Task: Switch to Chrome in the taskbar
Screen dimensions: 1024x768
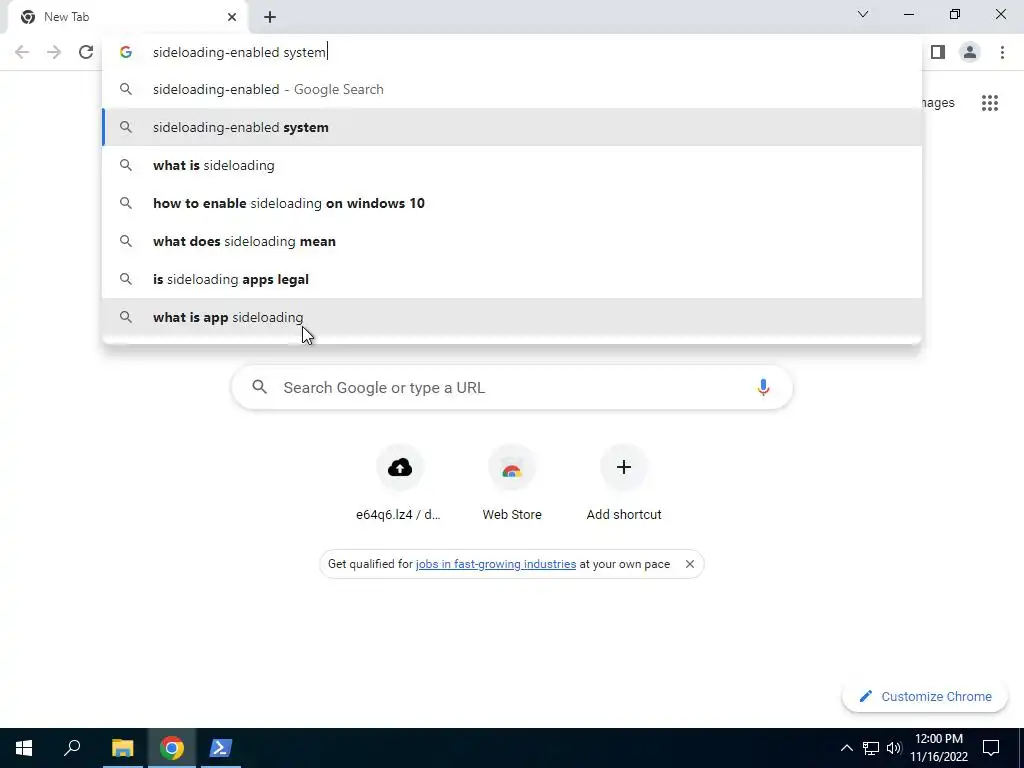Action: tap(172, 748)
